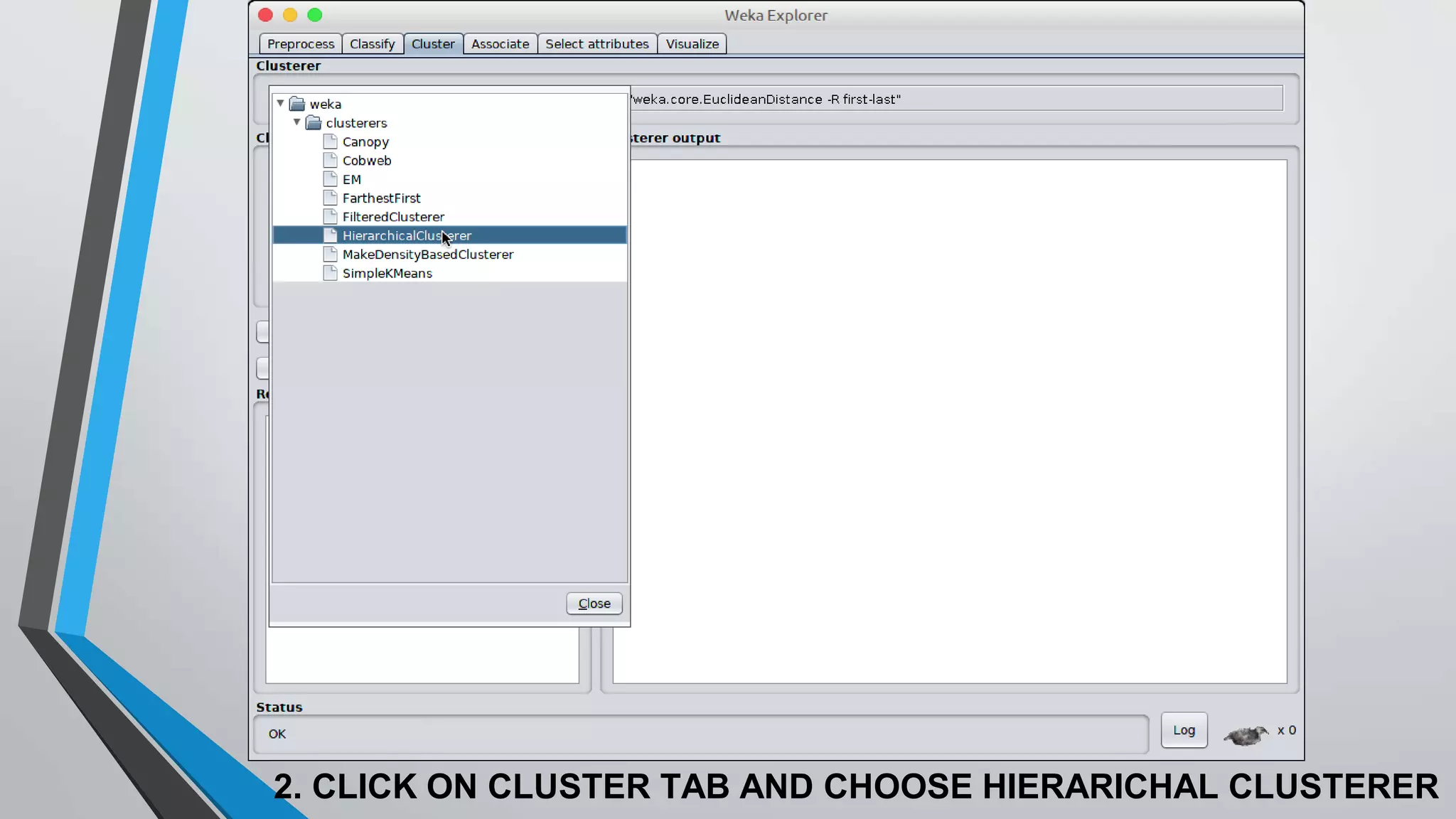1456x819 pixels.
Task: Choose SimpleKMeans clusterer
Action: point(387,274)
